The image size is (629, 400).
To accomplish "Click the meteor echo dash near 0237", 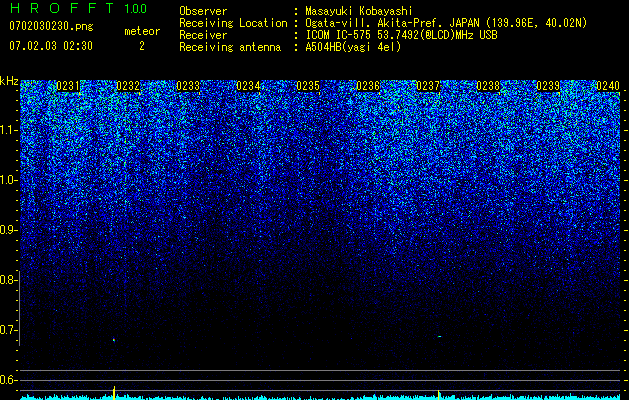I will 439,336.
